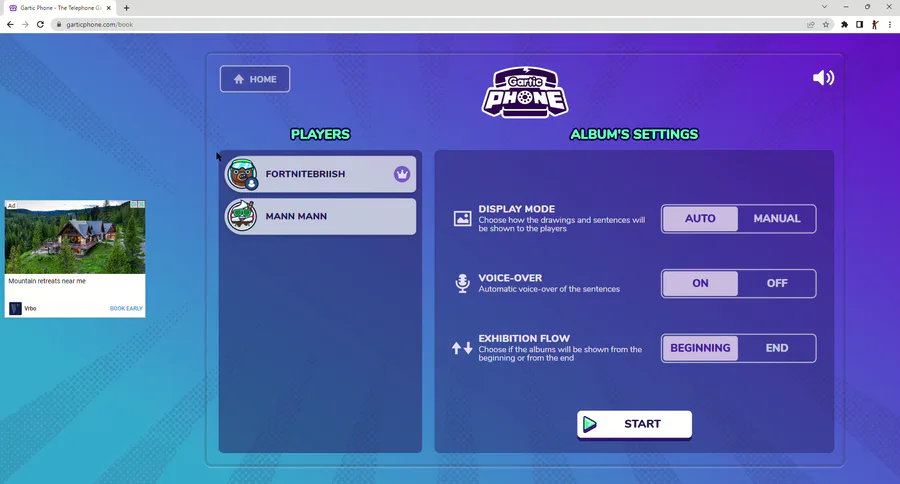Click the Vrbo advertiser logo
This screenshot has height=484, width=900.
(15, 308)
